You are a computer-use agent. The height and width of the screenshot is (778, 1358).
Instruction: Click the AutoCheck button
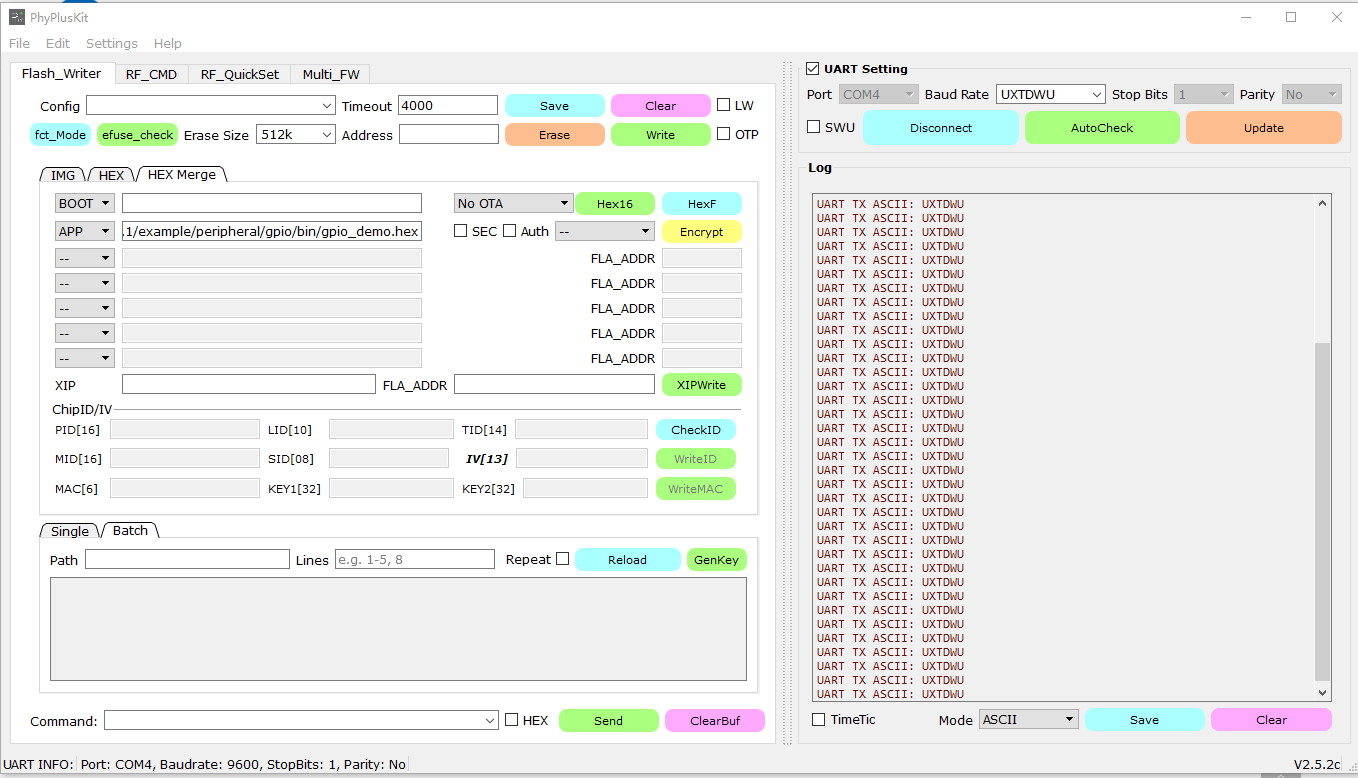[1102, 128]
